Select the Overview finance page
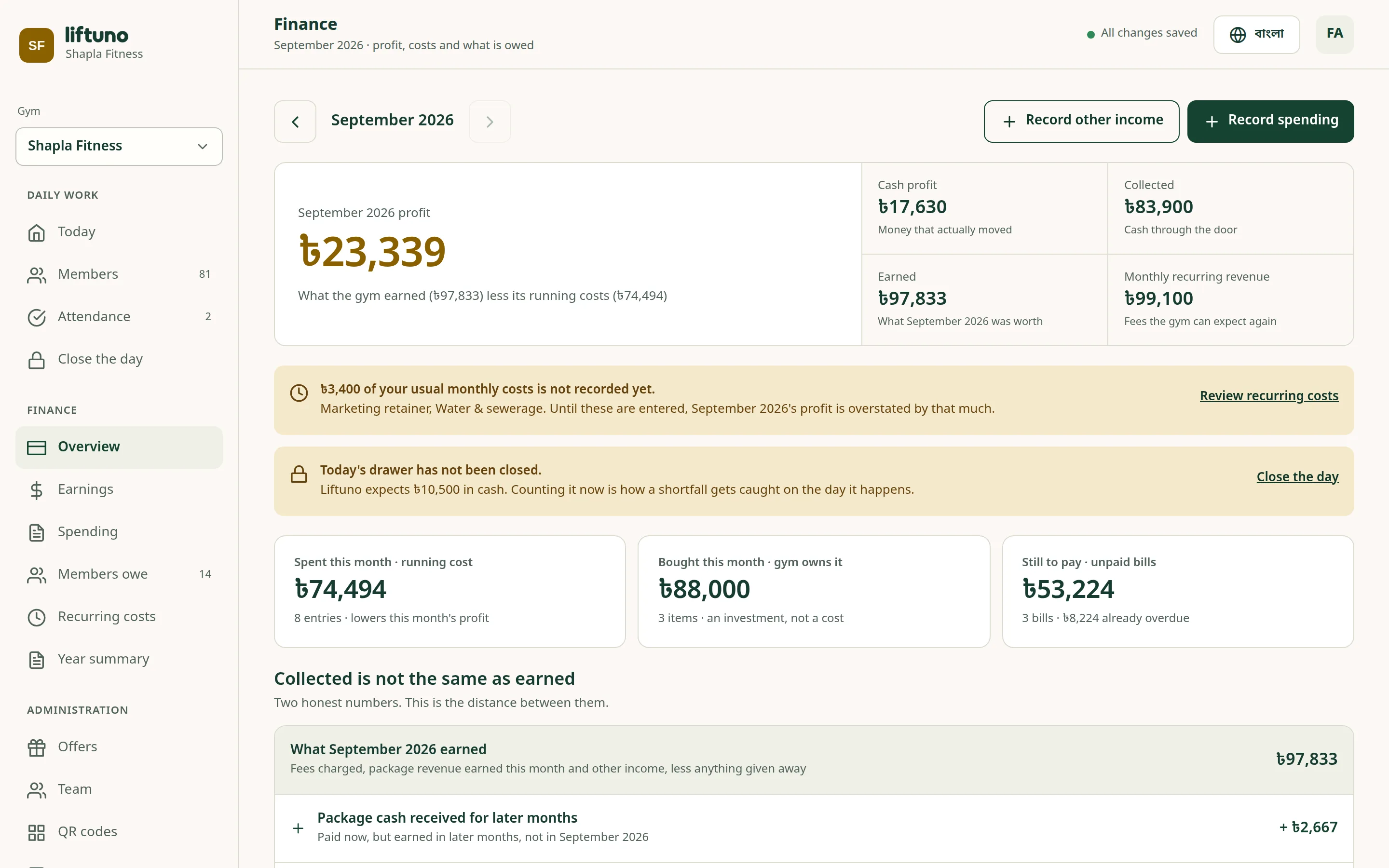This screenshot has width=1389, height=868. (x=119, y=447)
